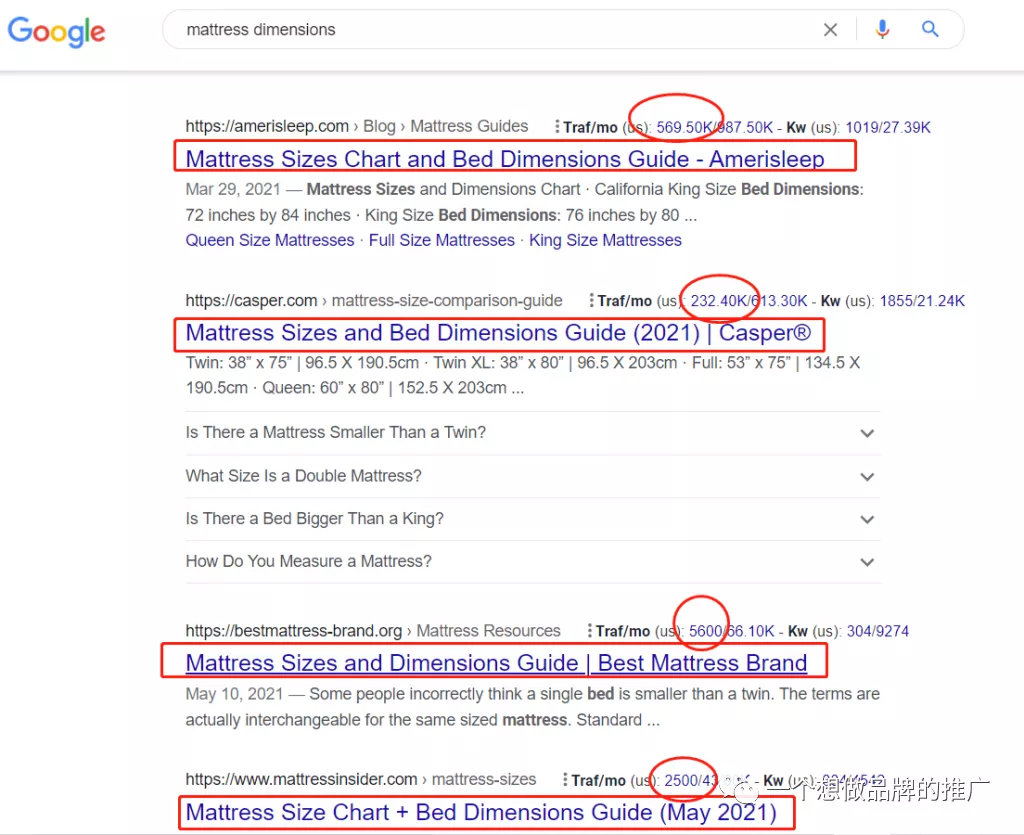Click bestmattress-brand keyword count 304/9274

click(x=878, y=631)
